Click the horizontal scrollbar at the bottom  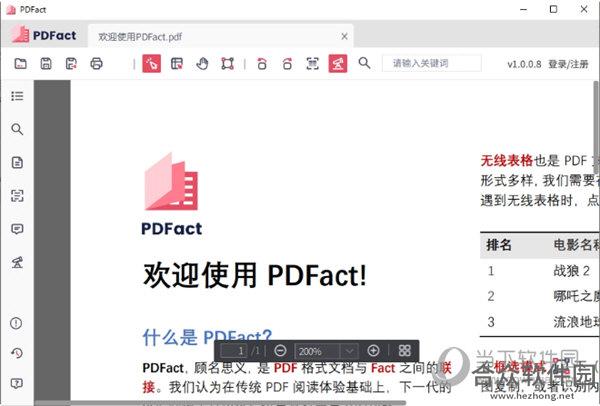220,403
